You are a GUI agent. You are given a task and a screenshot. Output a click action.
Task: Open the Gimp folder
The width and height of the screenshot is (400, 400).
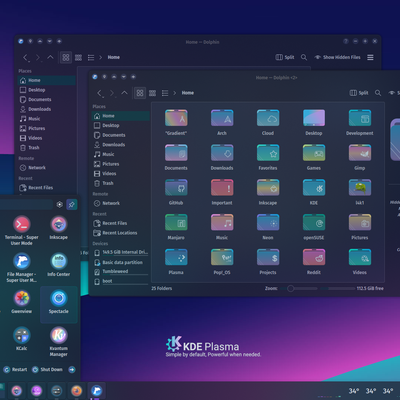[x=360, y=157]
